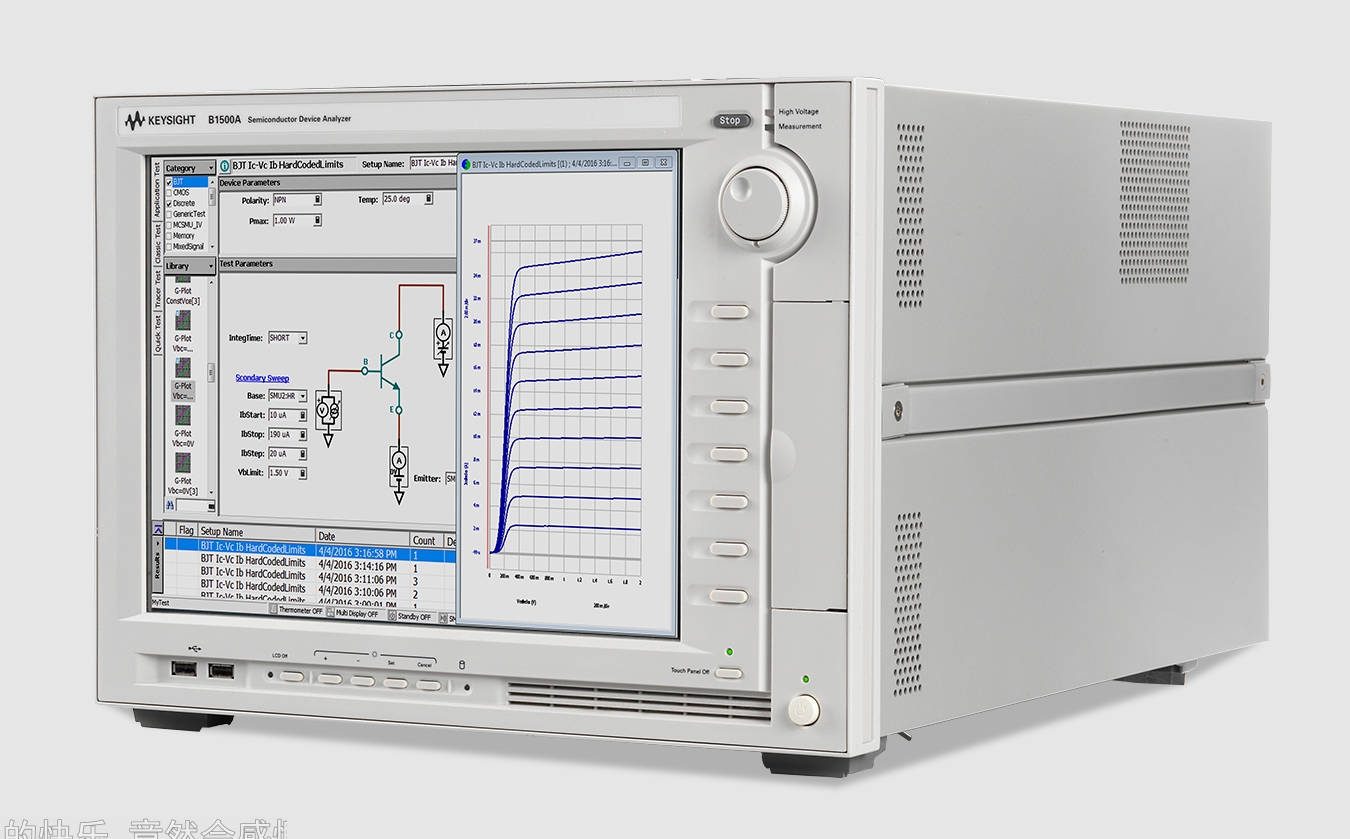This screenshot has width=1350, height=839.
Task: Open the IntegTime dropdown
Action: [x=303, y=339]
